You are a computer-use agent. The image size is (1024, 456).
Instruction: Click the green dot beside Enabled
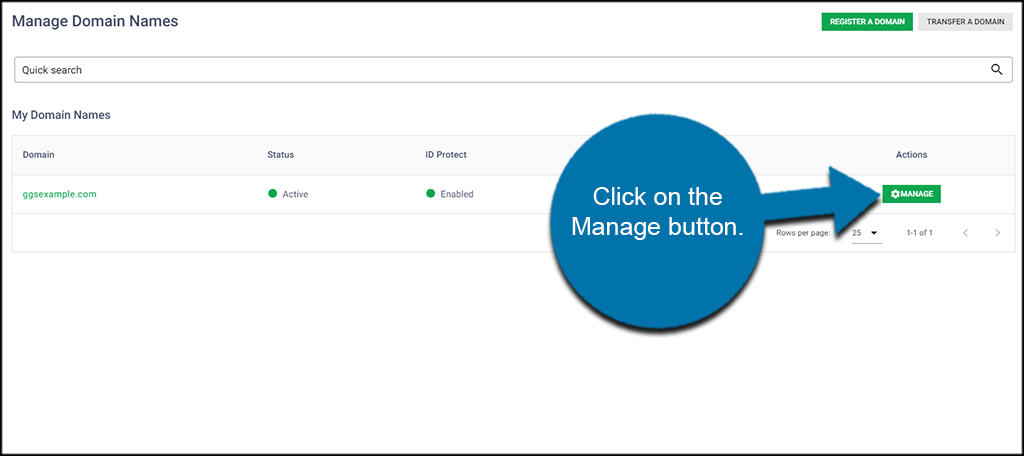click(430, 193)
